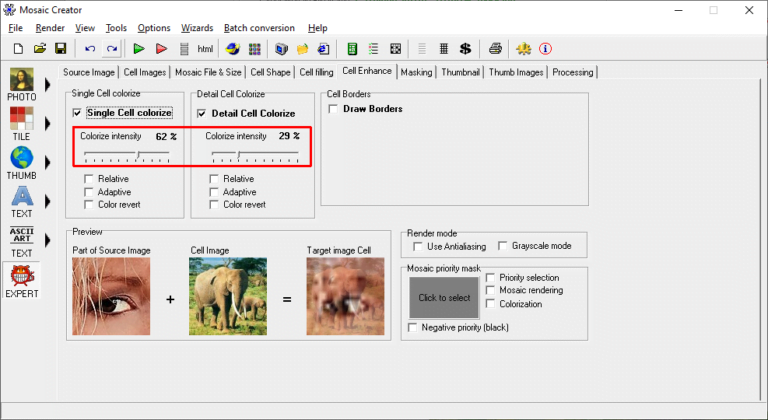
Task: Enable Grayscale mode checkbox
Action: pos(503,245)
